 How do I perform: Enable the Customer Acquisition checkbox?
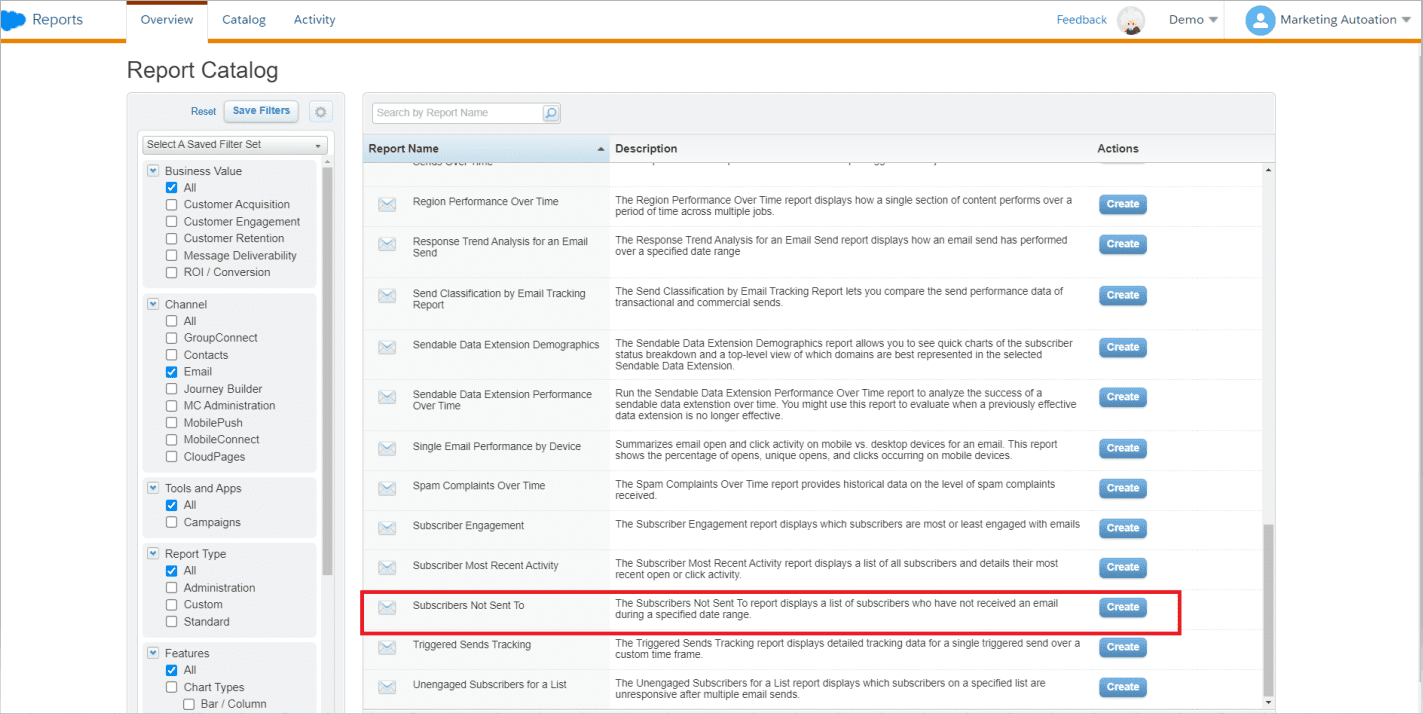[x=172, y=205]
